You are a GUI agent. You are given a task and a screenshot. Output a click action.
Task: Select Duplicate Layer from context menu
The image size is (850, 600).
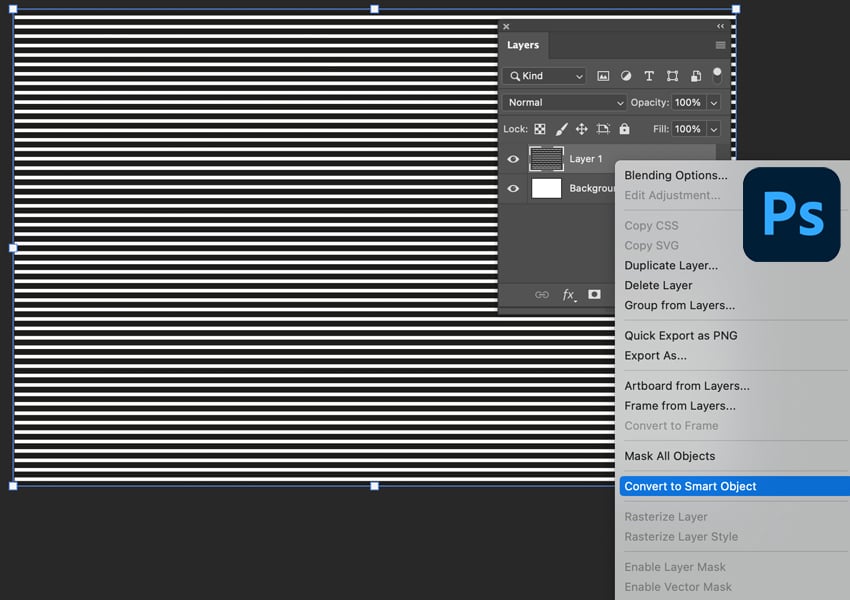pos(671,266)
